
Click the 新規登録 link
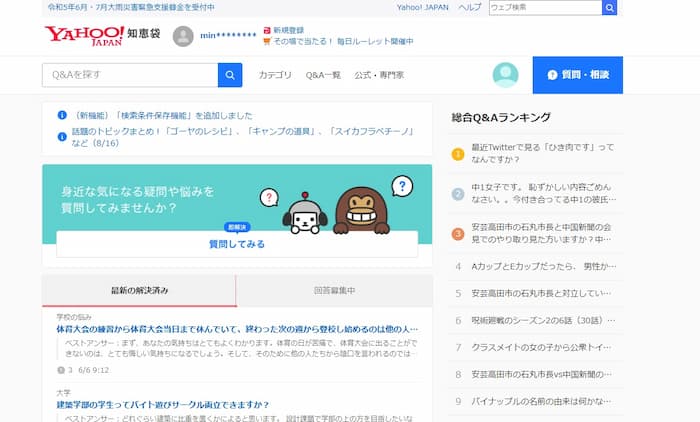288,30
